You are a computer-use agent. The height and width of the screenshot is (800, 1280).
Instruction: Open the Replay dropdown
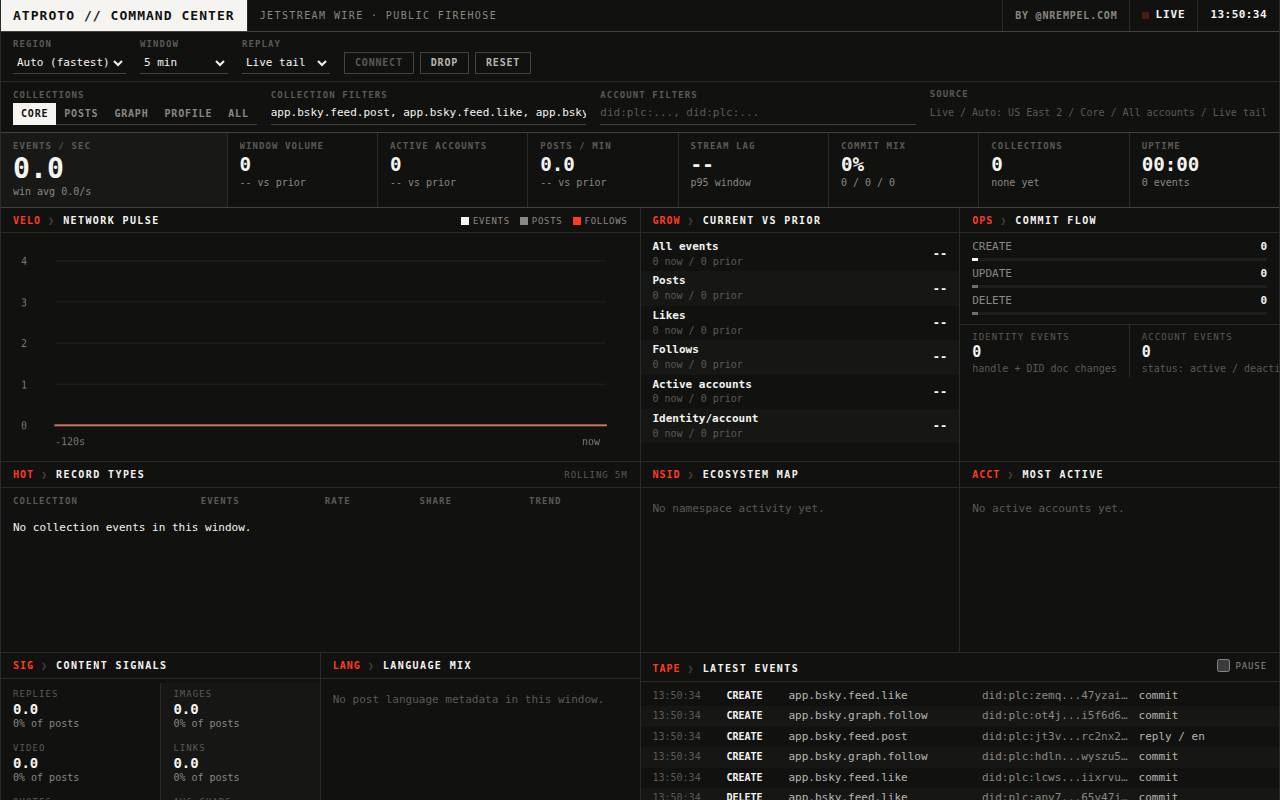pyautogui.click(x=286, y=62)
